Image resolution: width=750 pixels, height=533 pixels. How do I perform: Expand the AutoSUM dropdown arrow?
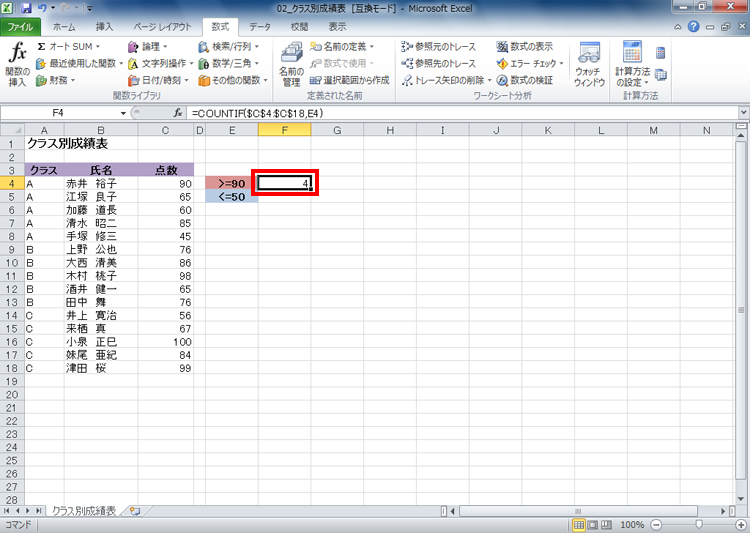(98, 46)
